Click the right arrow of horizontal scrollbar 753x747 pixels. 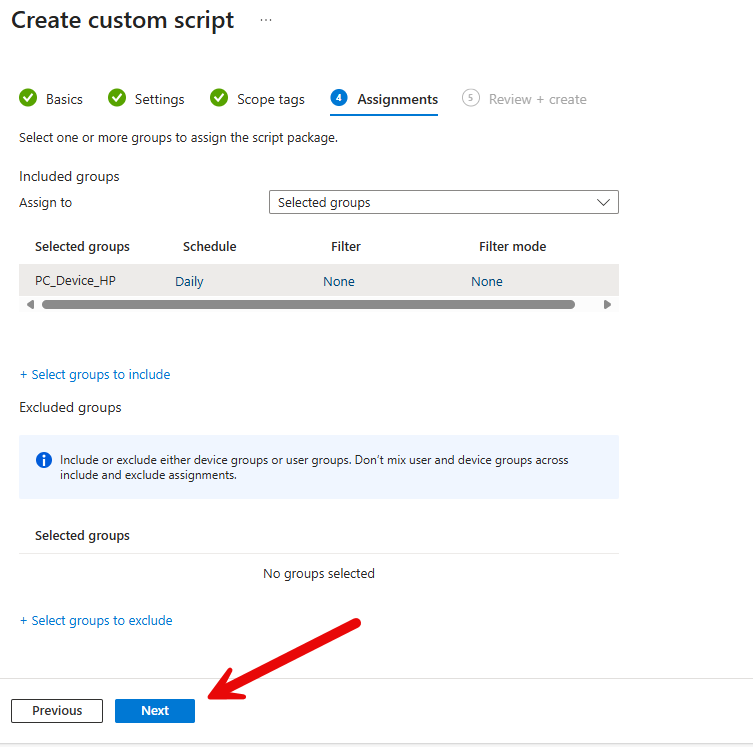tap(607, 304)
